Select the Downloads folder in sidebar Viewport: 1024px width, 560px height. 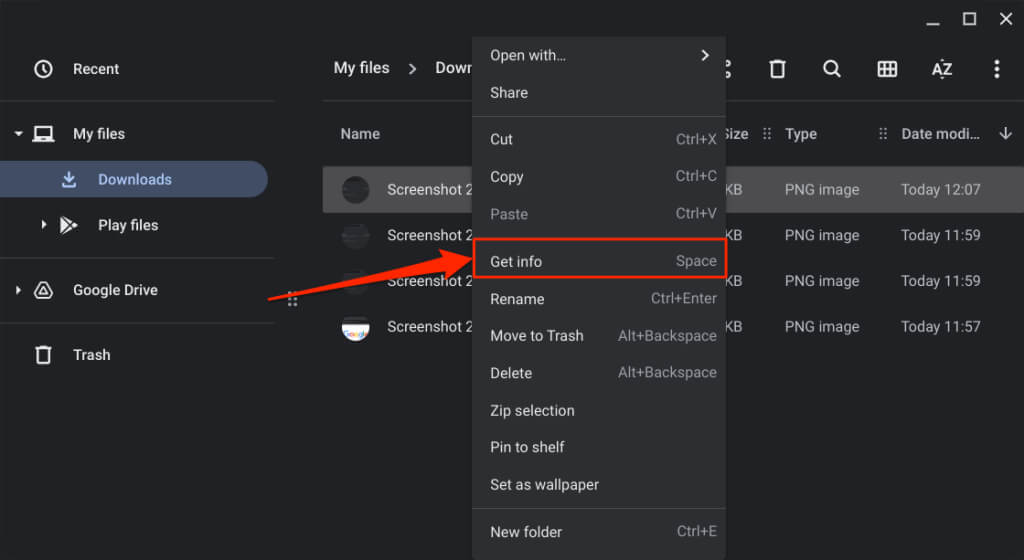point(134,180)
